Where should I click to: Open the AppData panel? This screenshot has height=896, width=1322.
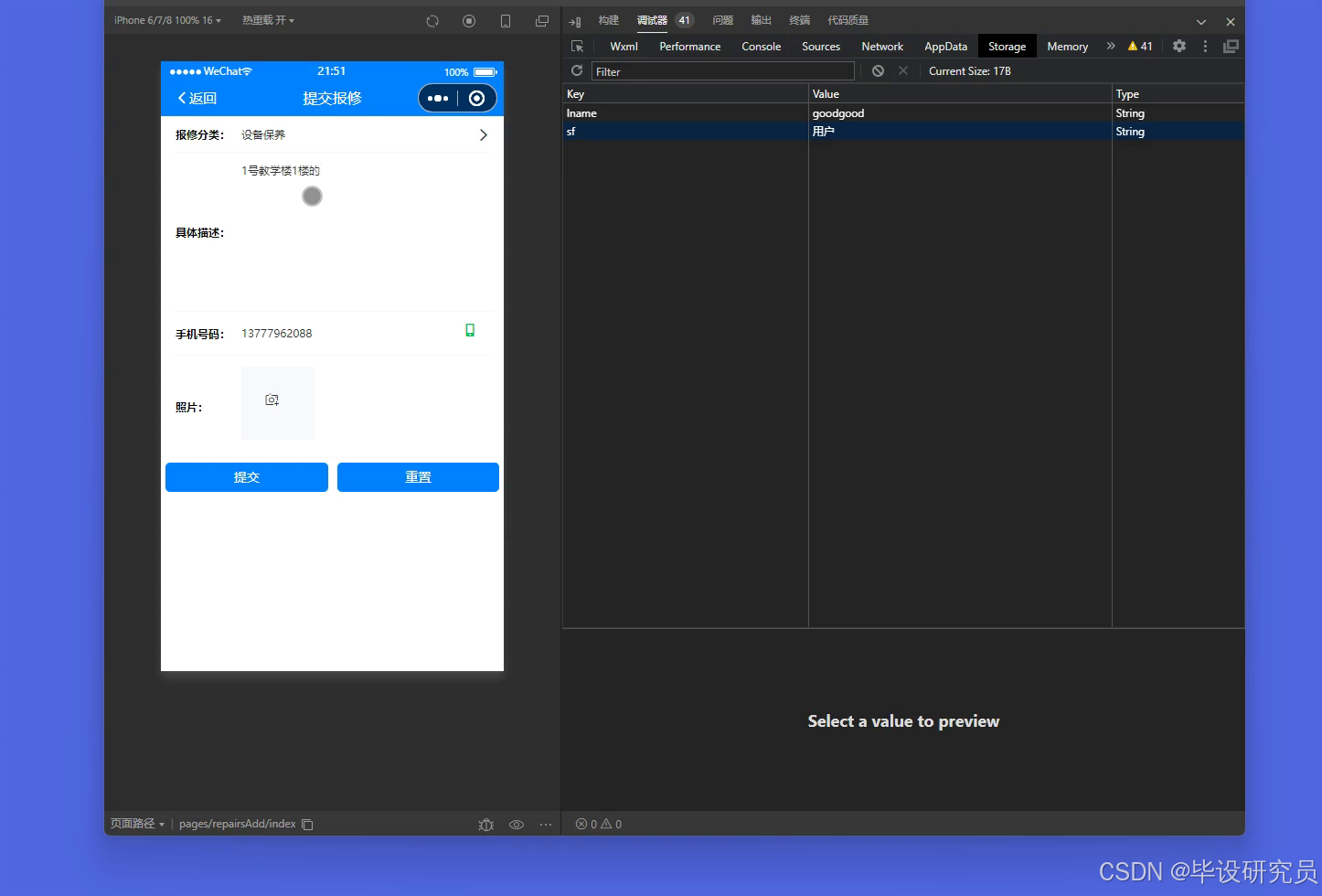[x=946, y=46]
